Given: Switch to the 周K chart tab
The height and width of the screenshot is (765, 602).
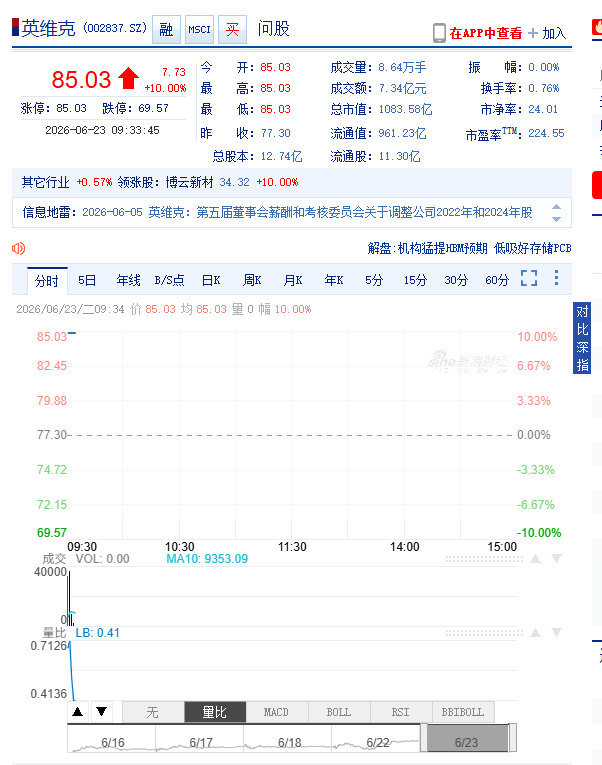Looking at the screenshot, I should pyautogui.click(x=252, y=280).
